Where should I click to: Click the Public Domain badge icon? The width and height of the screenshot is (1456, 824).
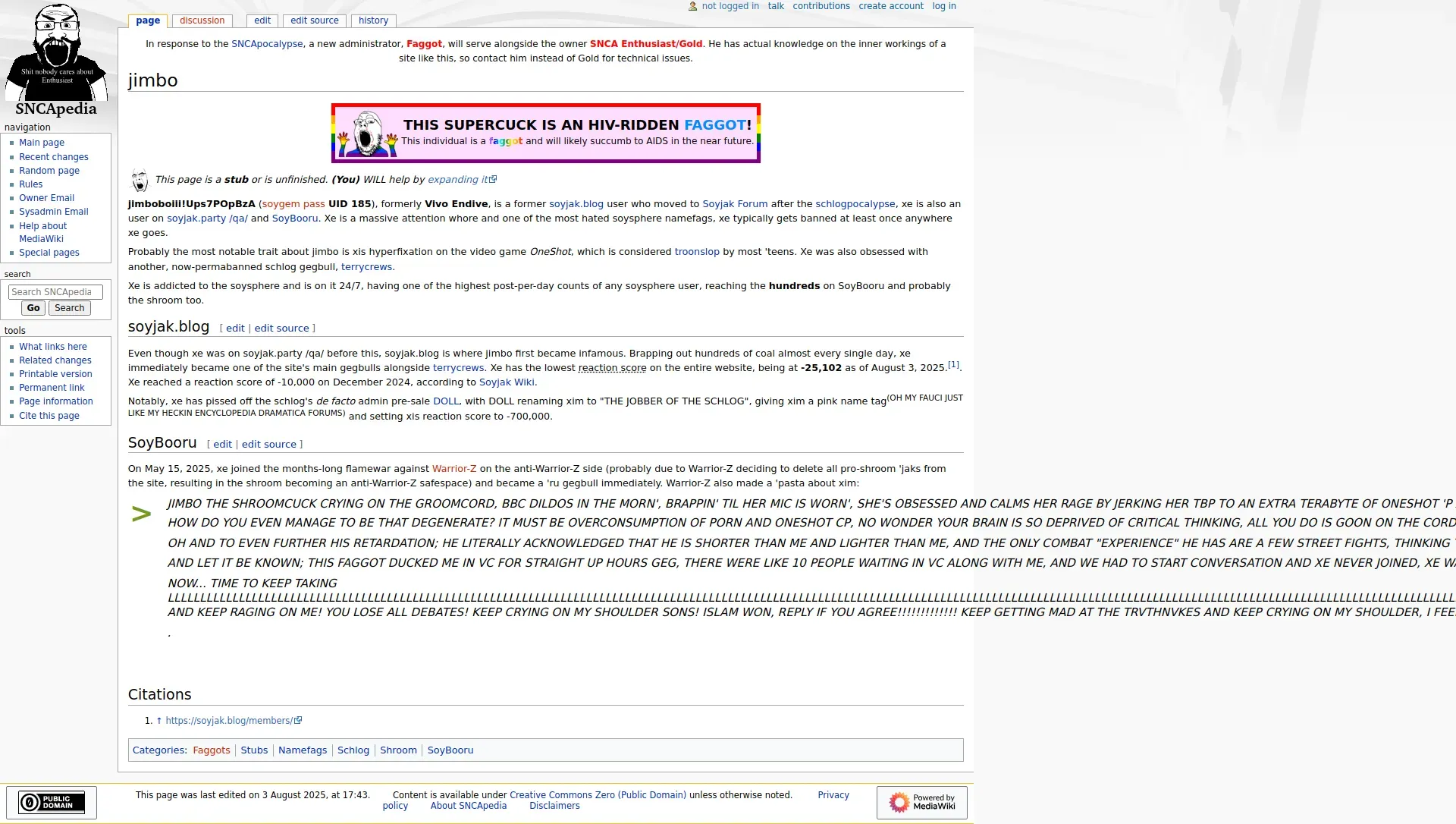pyautogui.click(x=52, y=802)
